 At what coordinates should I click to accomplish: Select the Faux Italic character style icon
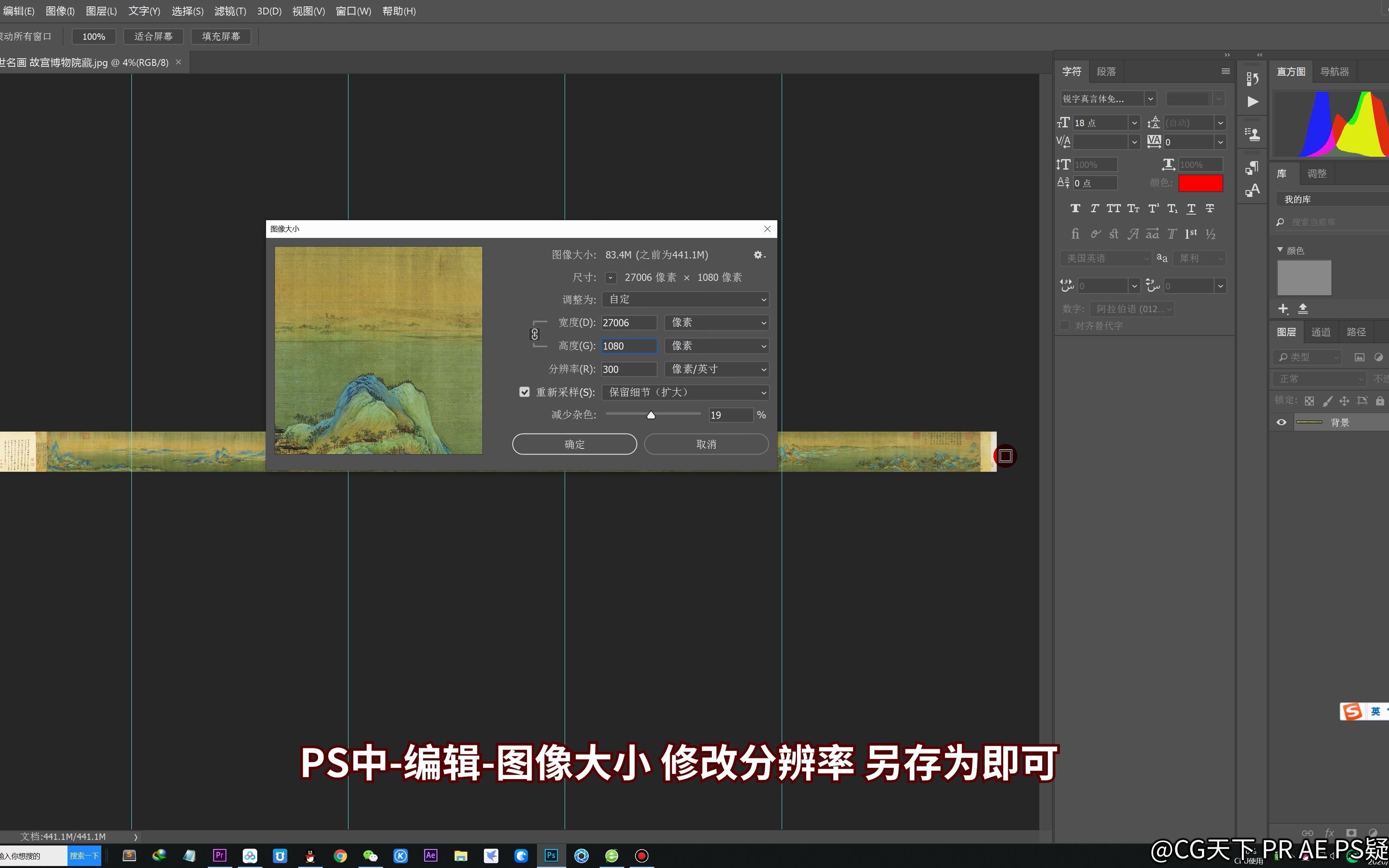pyautogui.click(x=1094, y=209)
